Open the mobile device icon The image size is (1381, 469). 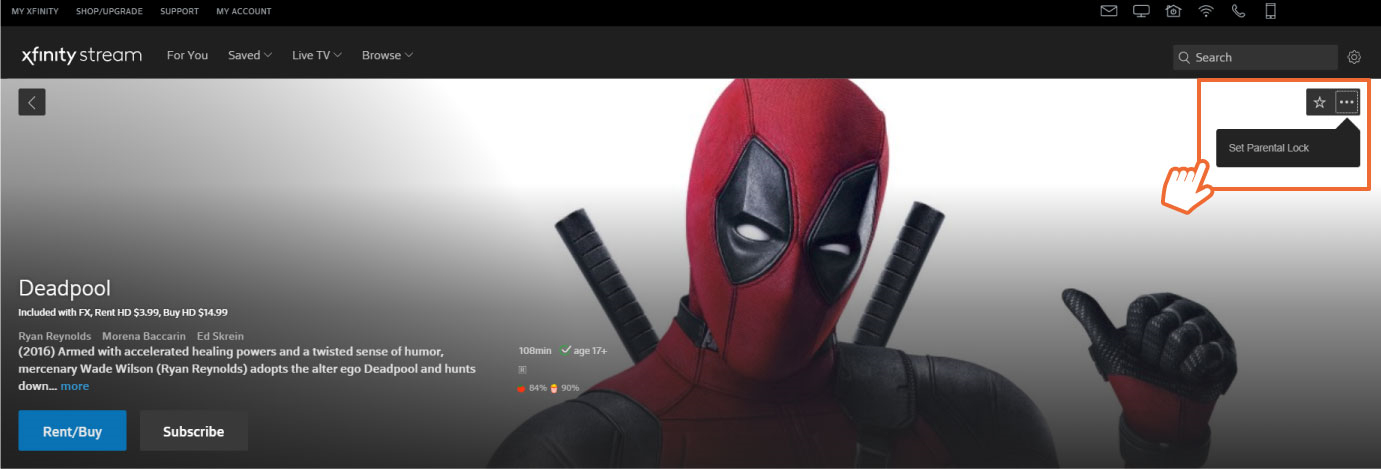(x=1271, y=12)
